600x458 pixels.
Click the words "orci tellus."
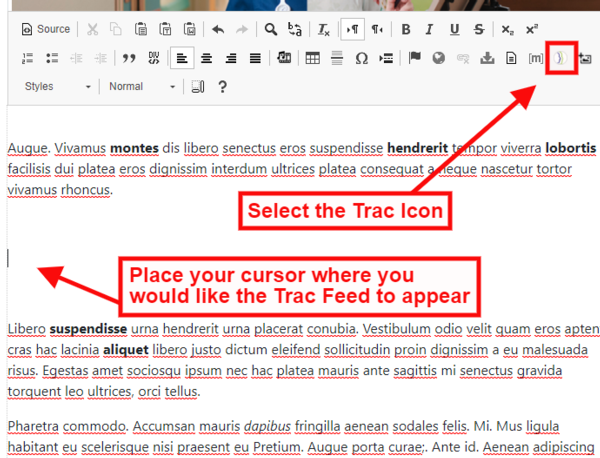169,391
